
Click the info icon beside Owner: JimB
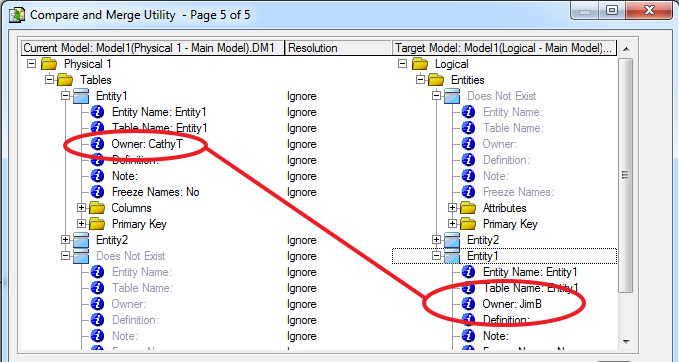click(468, 304)
